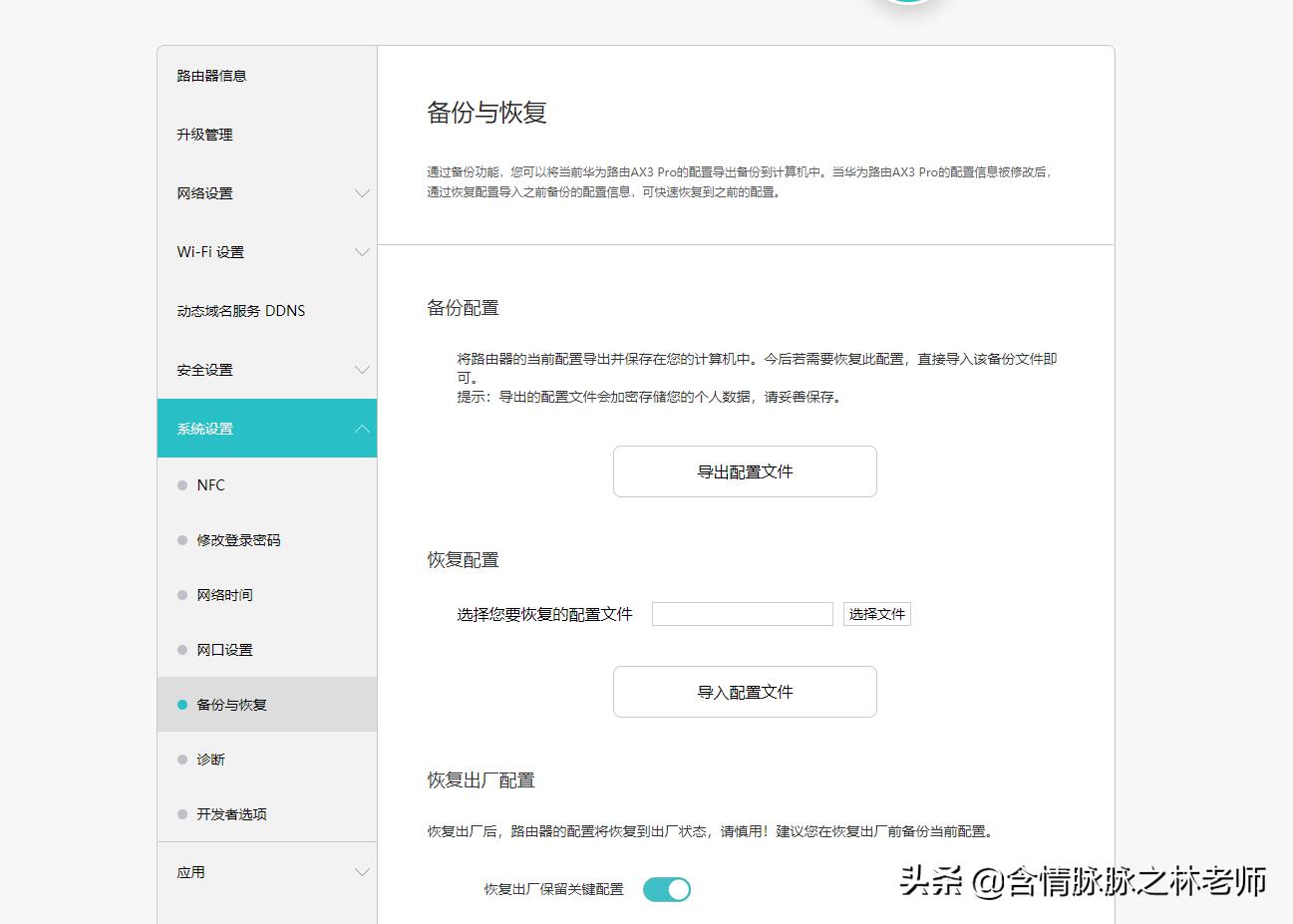
Task: Open the 诊断 page
Action: click(211, 760)
